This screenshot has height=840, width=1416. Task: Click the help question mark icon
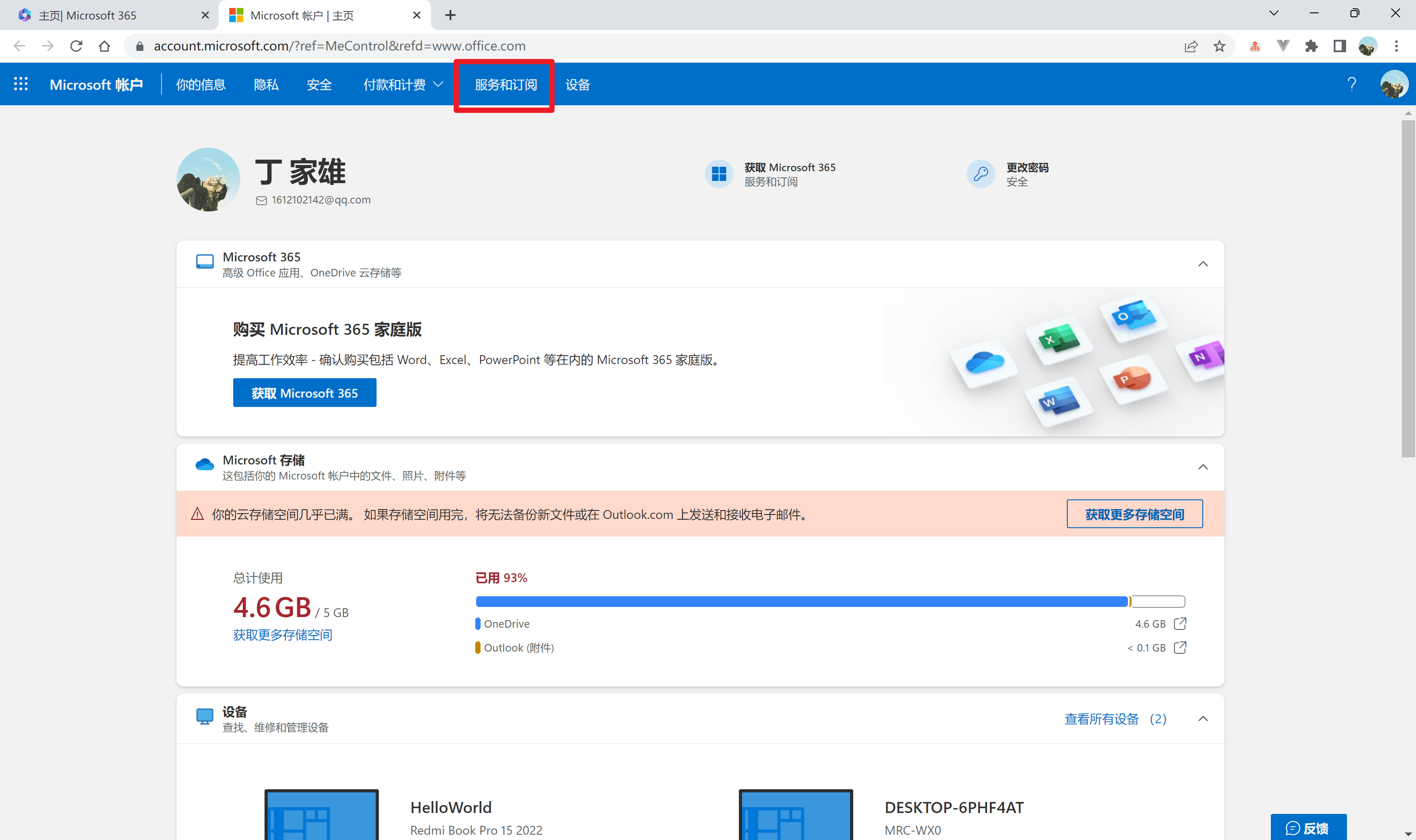click(x=1351, y=84)
